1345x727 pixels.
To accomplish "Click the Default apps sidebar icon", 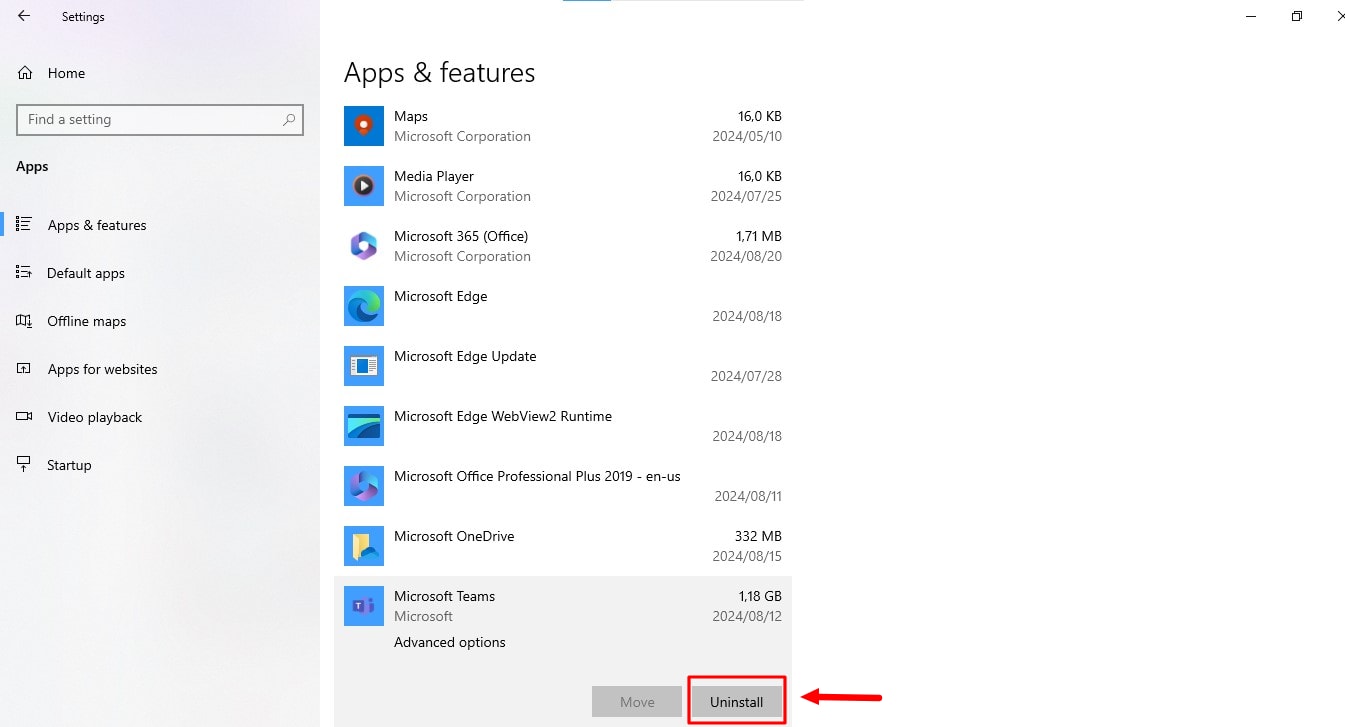I will pyautogui.click(x=25, y=272).
